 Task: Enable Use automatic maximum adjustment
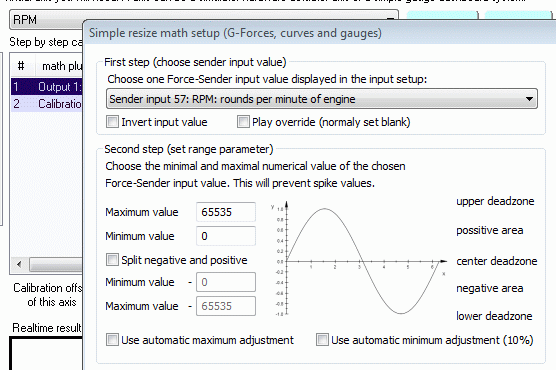[x=112, y=340]
